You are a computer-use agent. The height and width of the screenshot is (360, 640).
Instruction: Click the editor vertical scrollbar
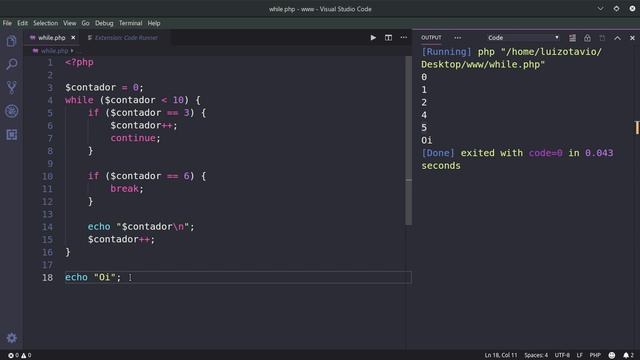click(409, 140)
